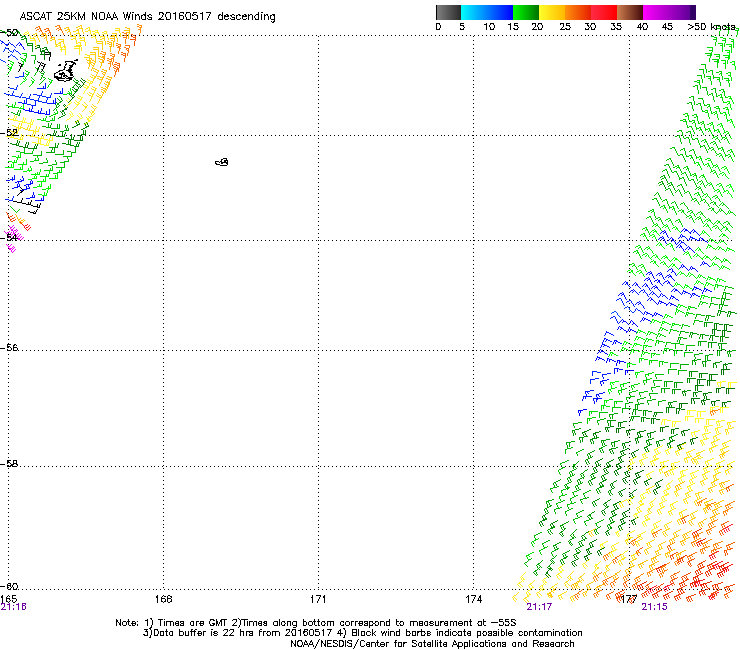Click the '21:15' swath time label
The image size is (740, 650).
(x=655, y=607)
